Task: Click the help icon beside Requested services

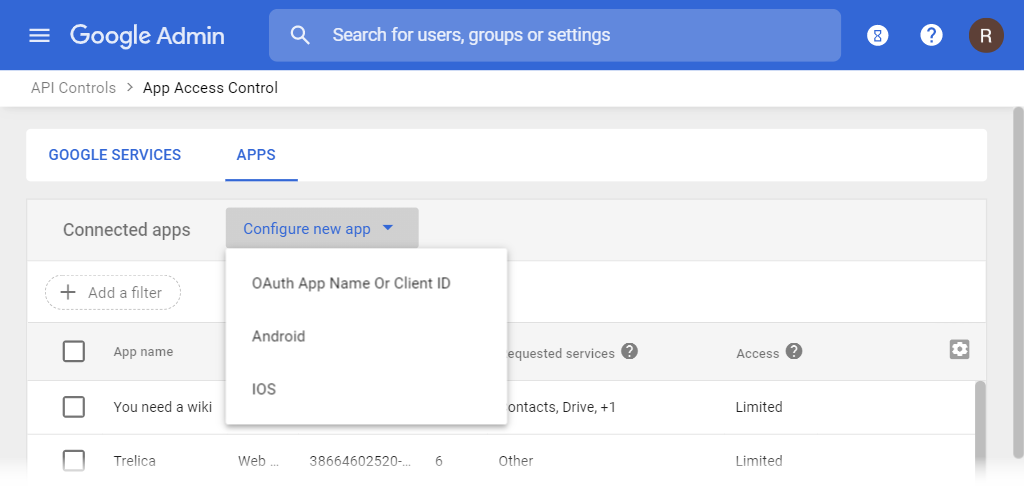Action: coord(630,351)
